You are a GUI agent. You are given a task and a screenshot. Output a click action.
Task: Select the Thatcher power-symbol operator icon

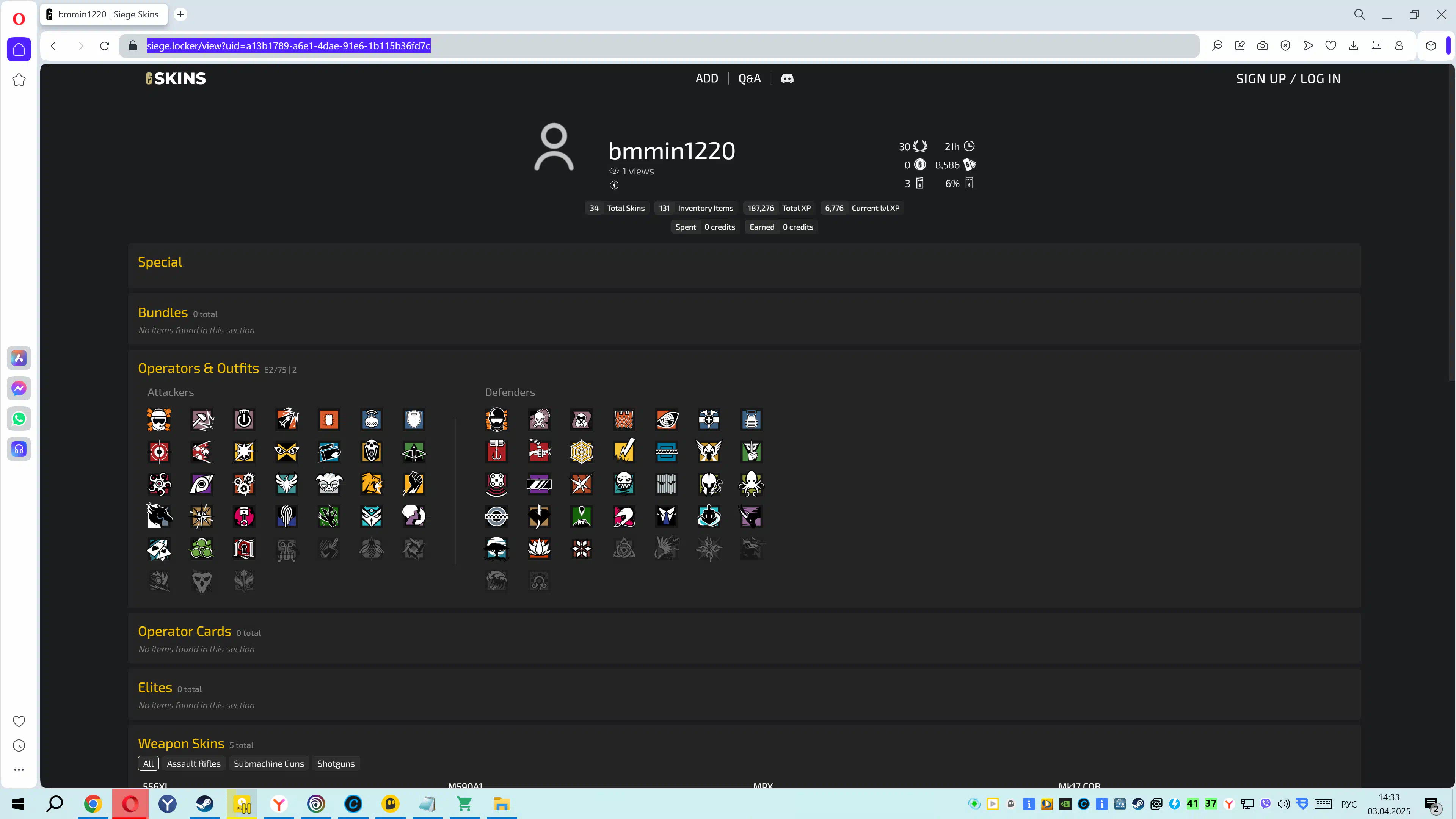(x=244, y=419)
